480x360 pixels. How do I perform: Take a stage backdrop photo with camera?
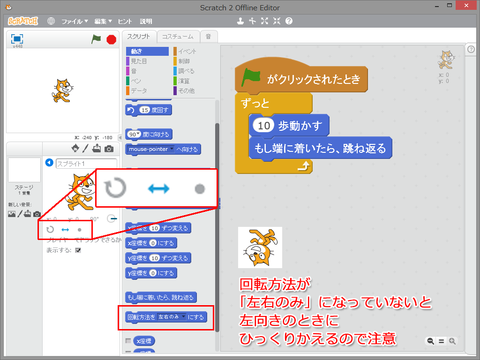[37, 214]
